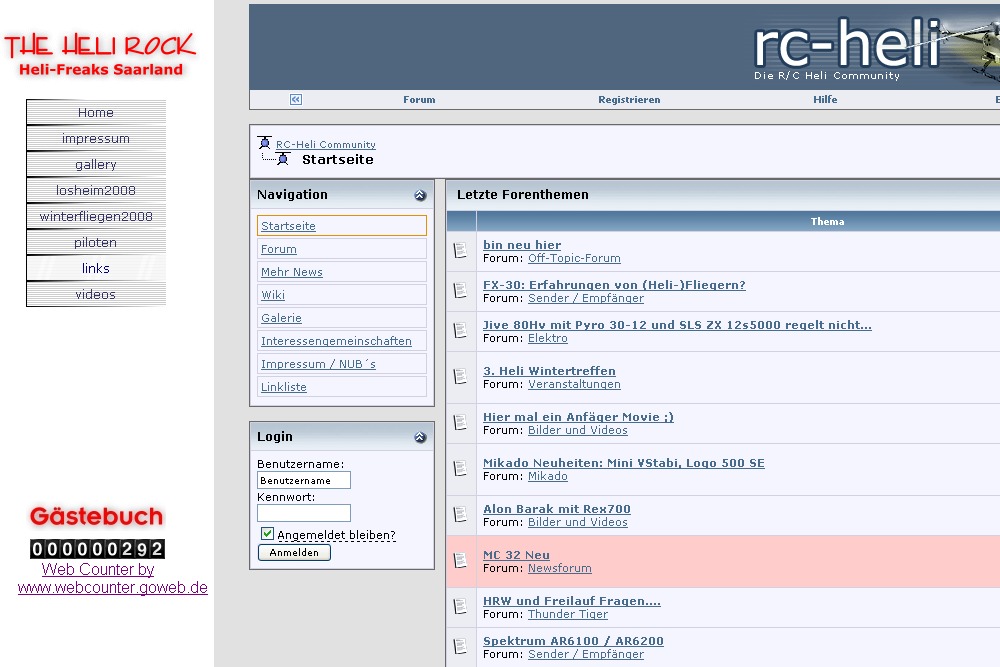This screenshot has height=667, width=1000.
Task: Click the Anmelden button
Action: pos(294,552)
